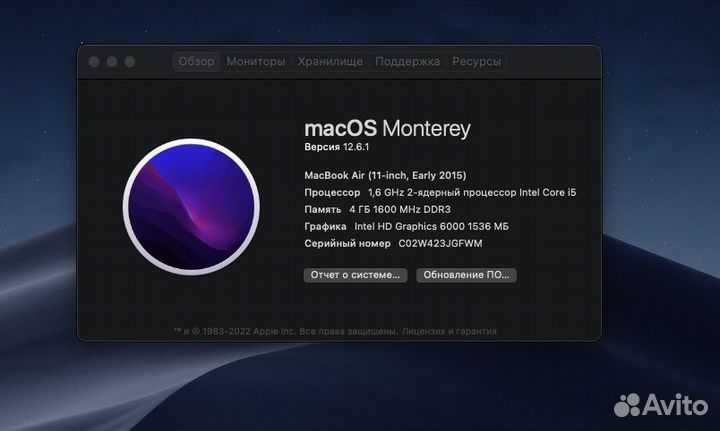Close the About This Mac window
Screen dimensions: 720x431
coord(94,62)
